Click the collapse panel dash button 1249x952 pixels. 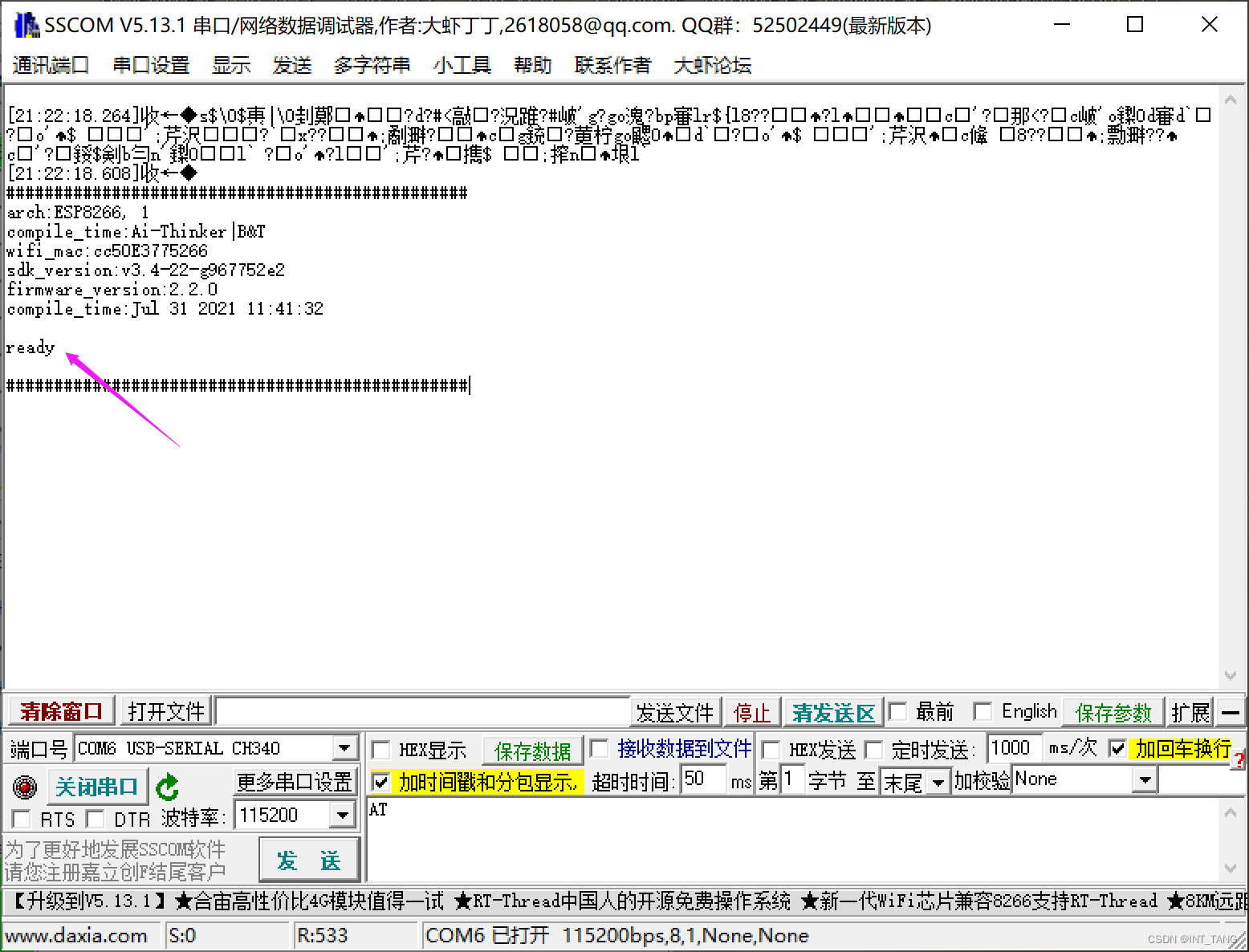(1231, 712)
